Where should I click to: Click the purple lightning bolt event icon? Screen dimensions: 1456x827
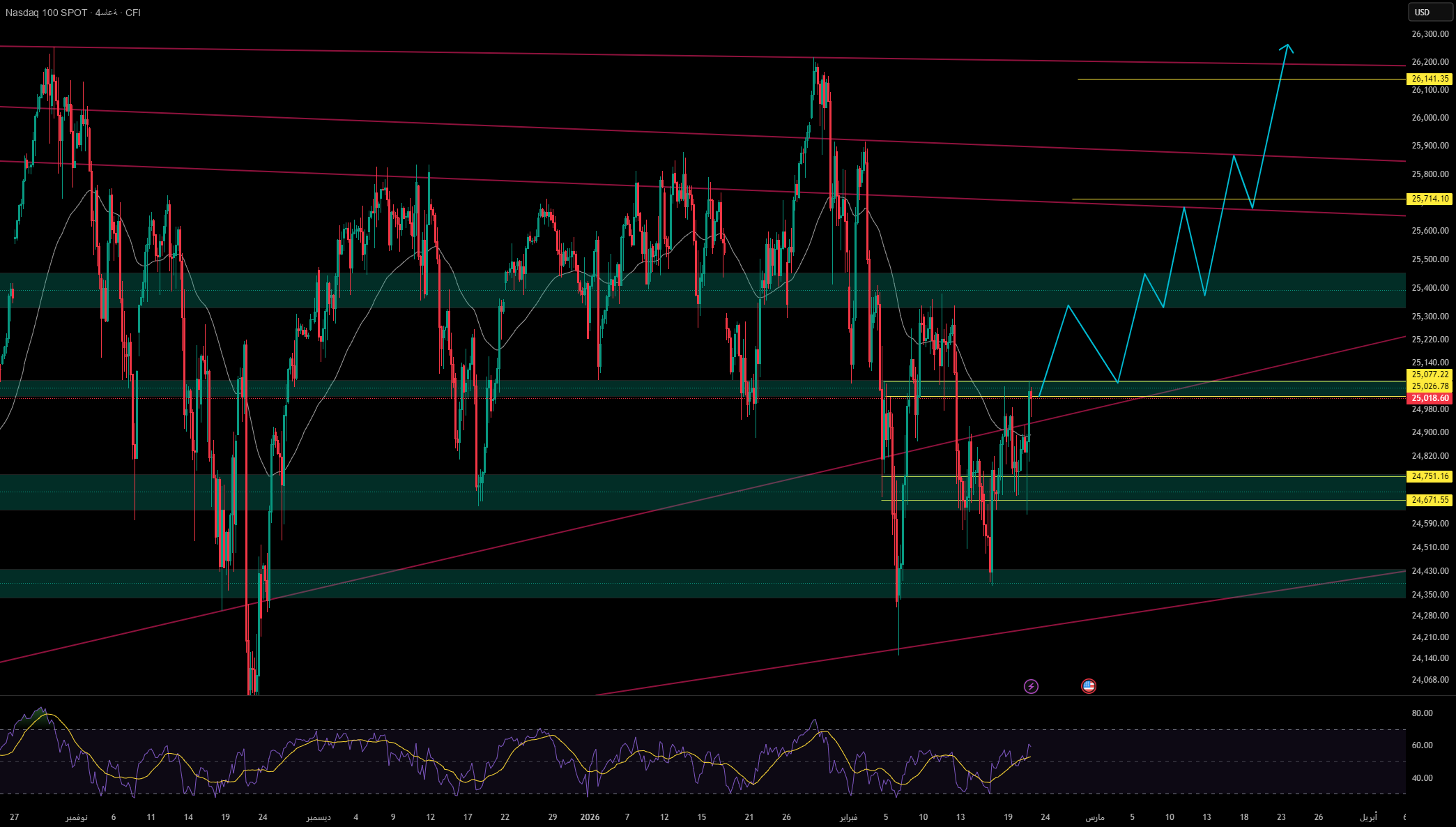tap(1031, 686)
